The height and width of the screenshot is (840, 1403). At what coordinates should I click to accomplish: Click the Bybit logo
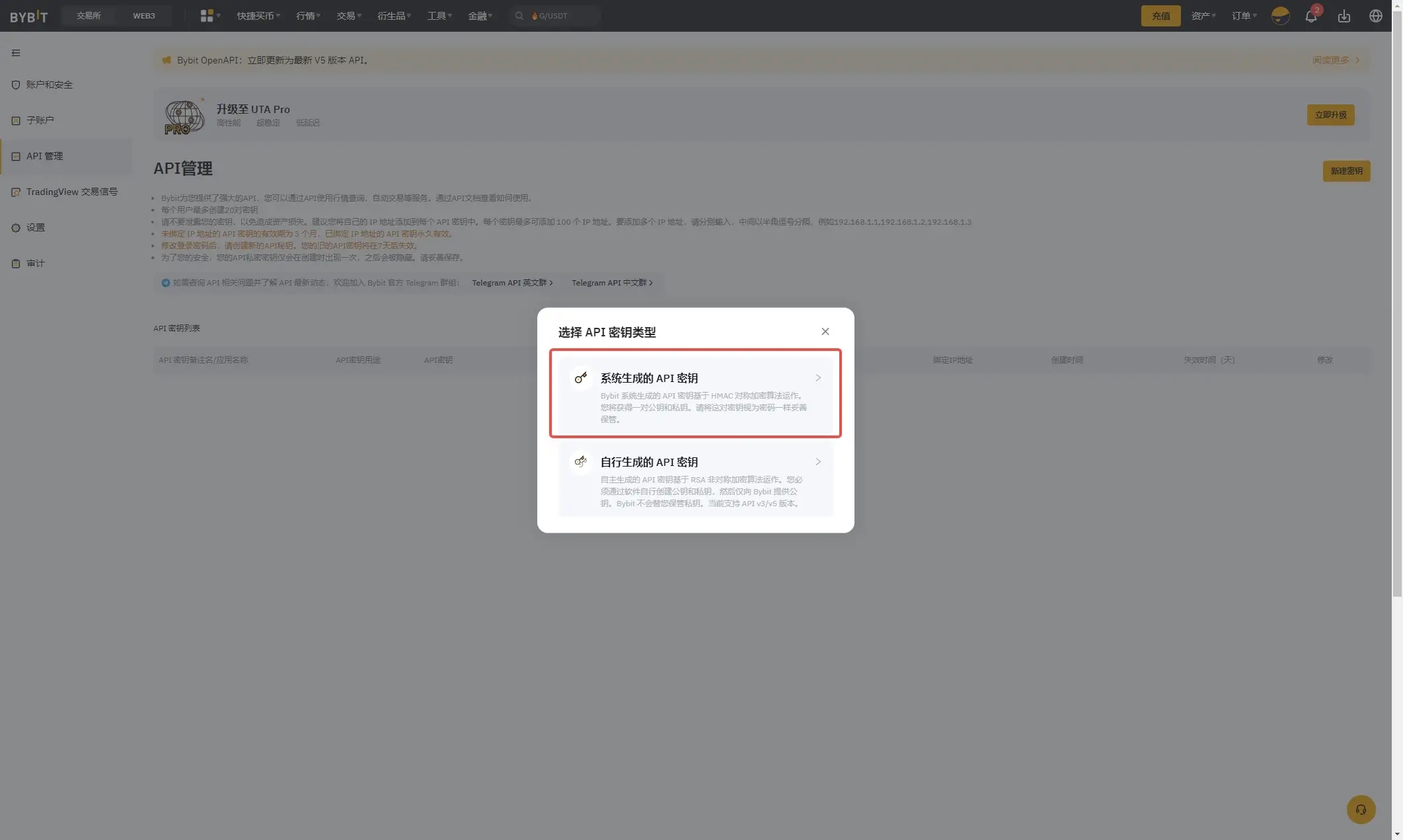pyautogui.click(x=28, y=17)
